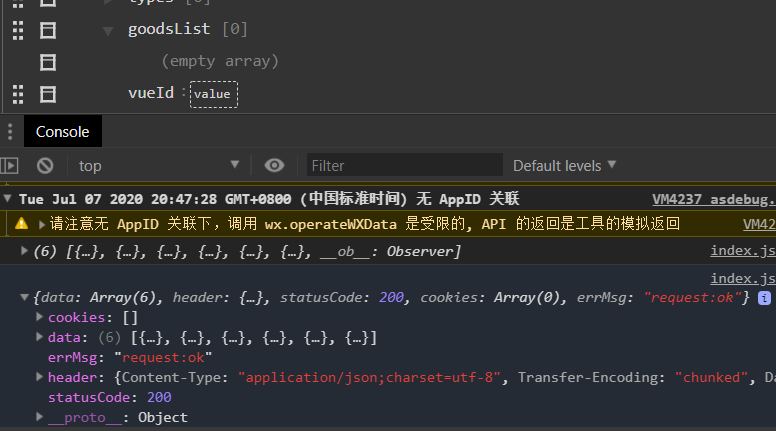This screenshot has height=431, width=776.
Task: Open the Default levels dropdown
Action: (564, 165)
